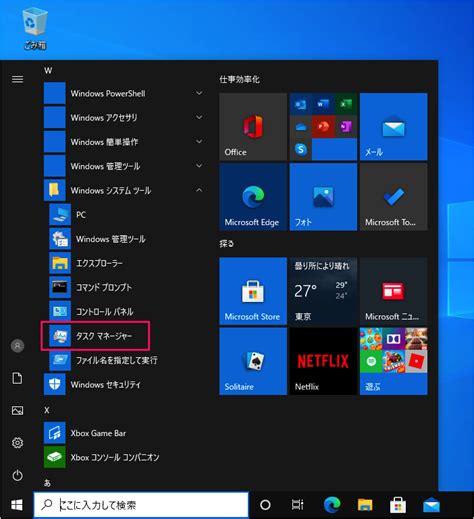474x519 pixels.
Task: Open Documents icon in Start sidebar
Action: click(17, 378)
